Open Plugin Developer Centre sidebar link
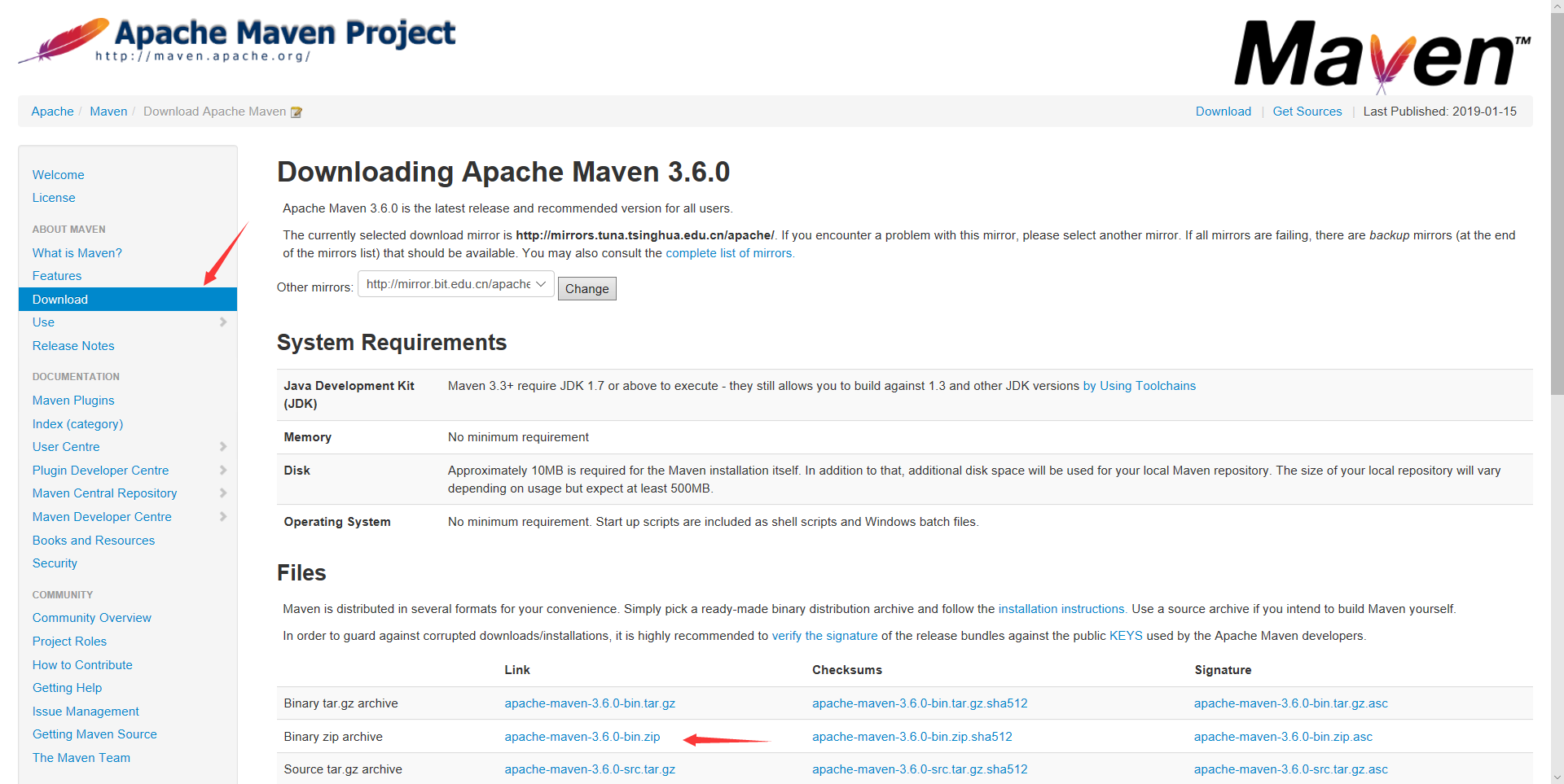Image resolution: width=1564 pixels, height=784 pixels. pos(100,471)
